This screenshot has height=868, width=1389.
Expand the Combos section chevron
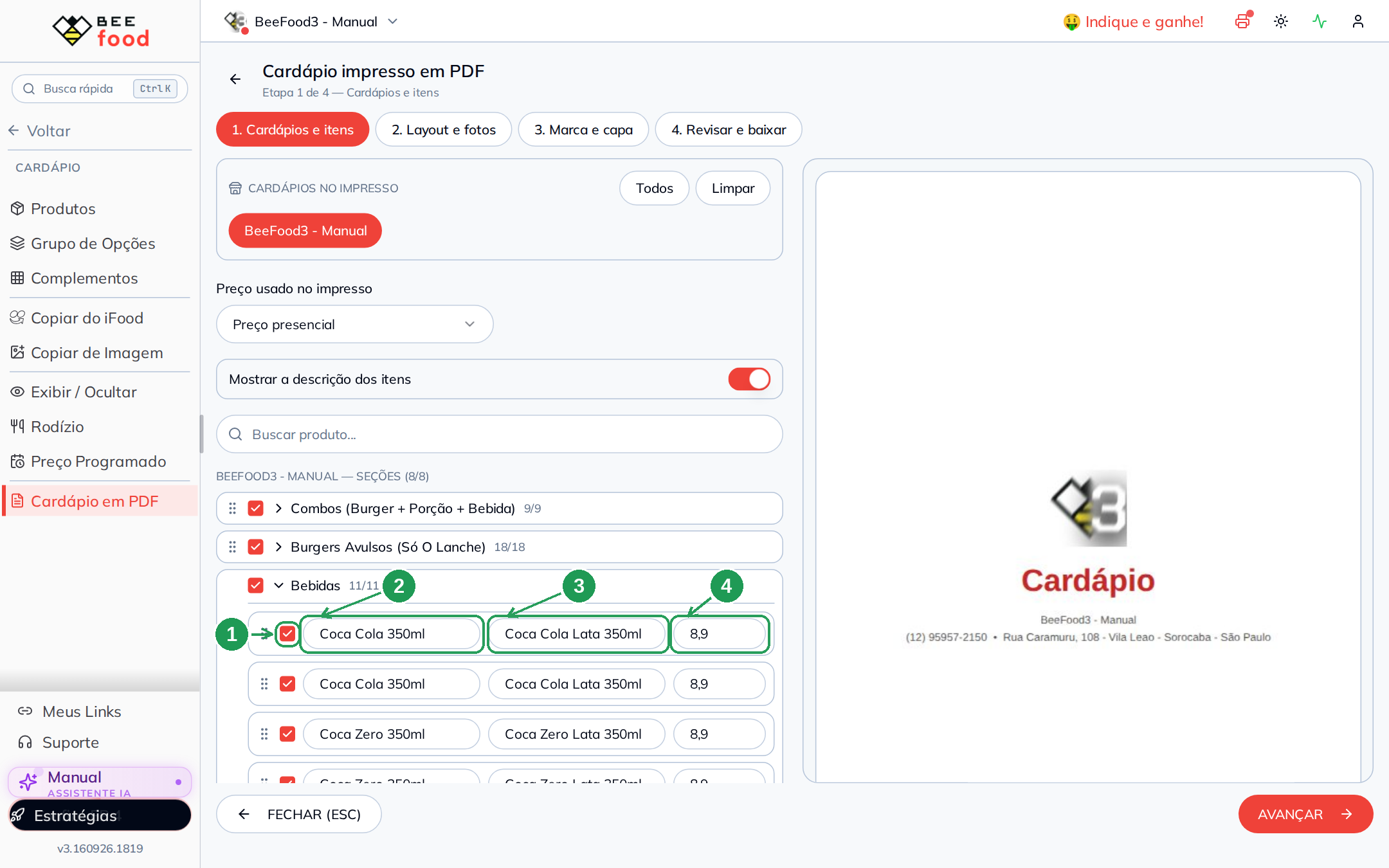(278, 508)
